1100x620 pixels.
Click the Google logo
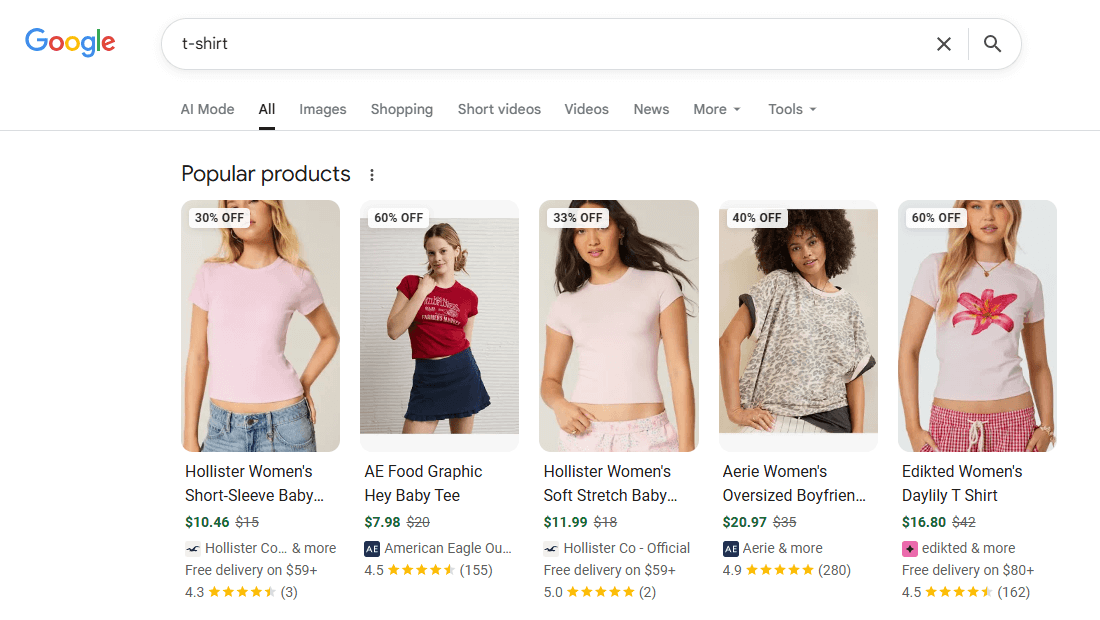click(69, 42)
